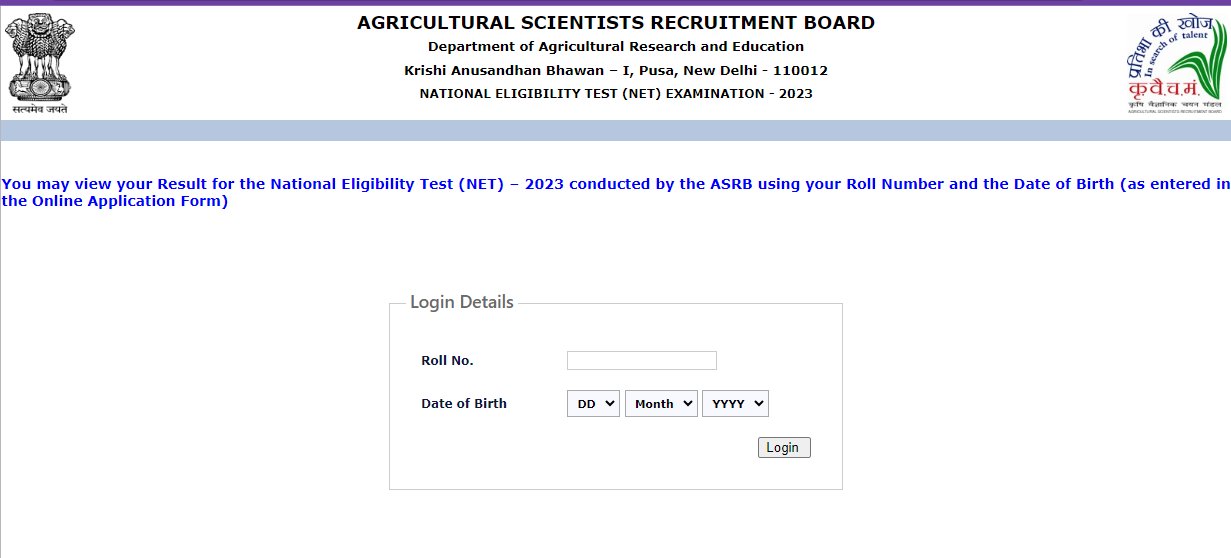Image resolution: width=1231 pixels, height=558 pixels.
Task: Click the Date of Birth label
Action: [x=464, y=404]
